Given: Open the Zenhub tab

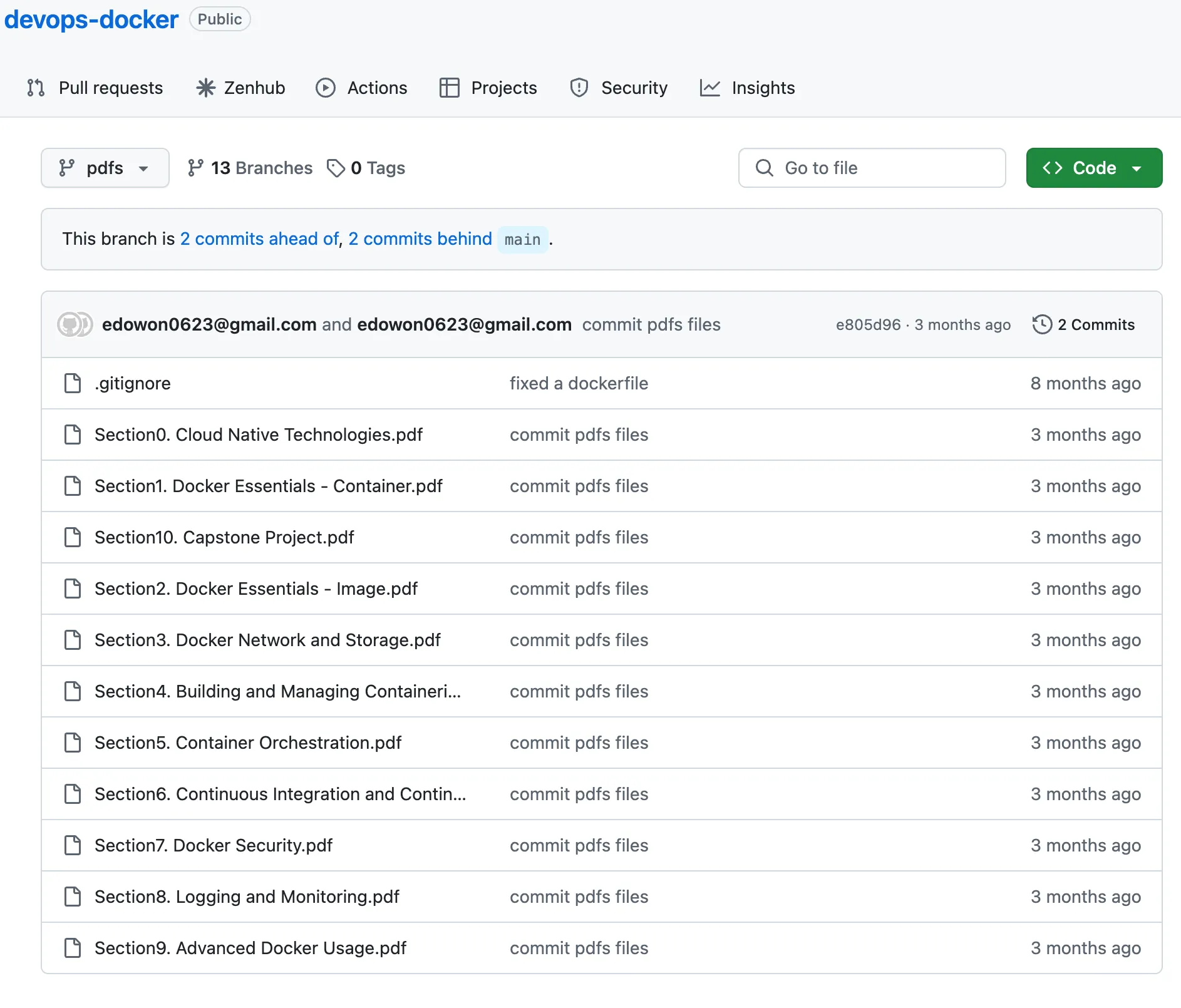Looking at the screenshot, I should [241, 88].
